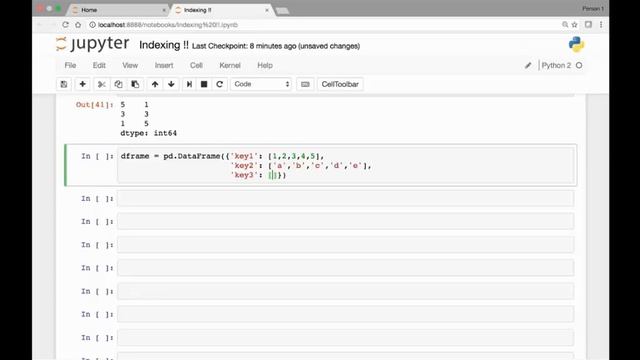Click the 'key2' string in code
Image resolution: width=640 pixels, height=360 pixels.
244,165
